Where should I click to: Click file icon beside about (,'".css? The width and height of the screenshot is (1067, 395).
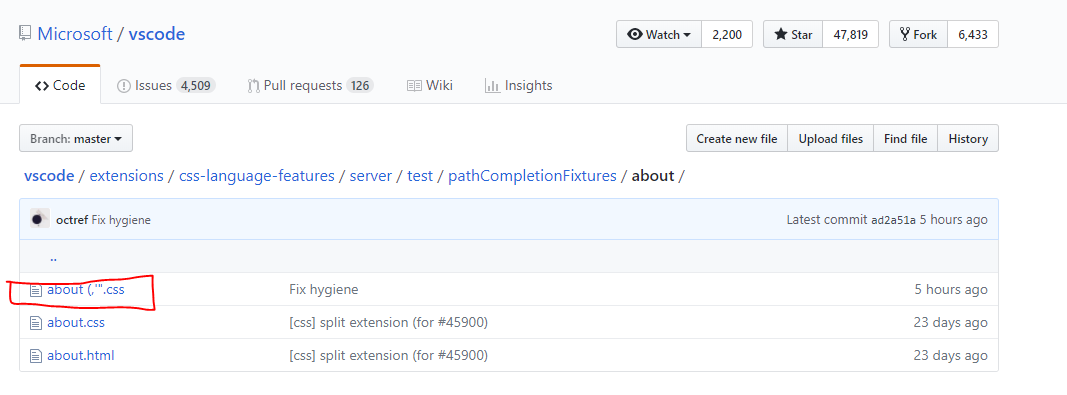36,290
